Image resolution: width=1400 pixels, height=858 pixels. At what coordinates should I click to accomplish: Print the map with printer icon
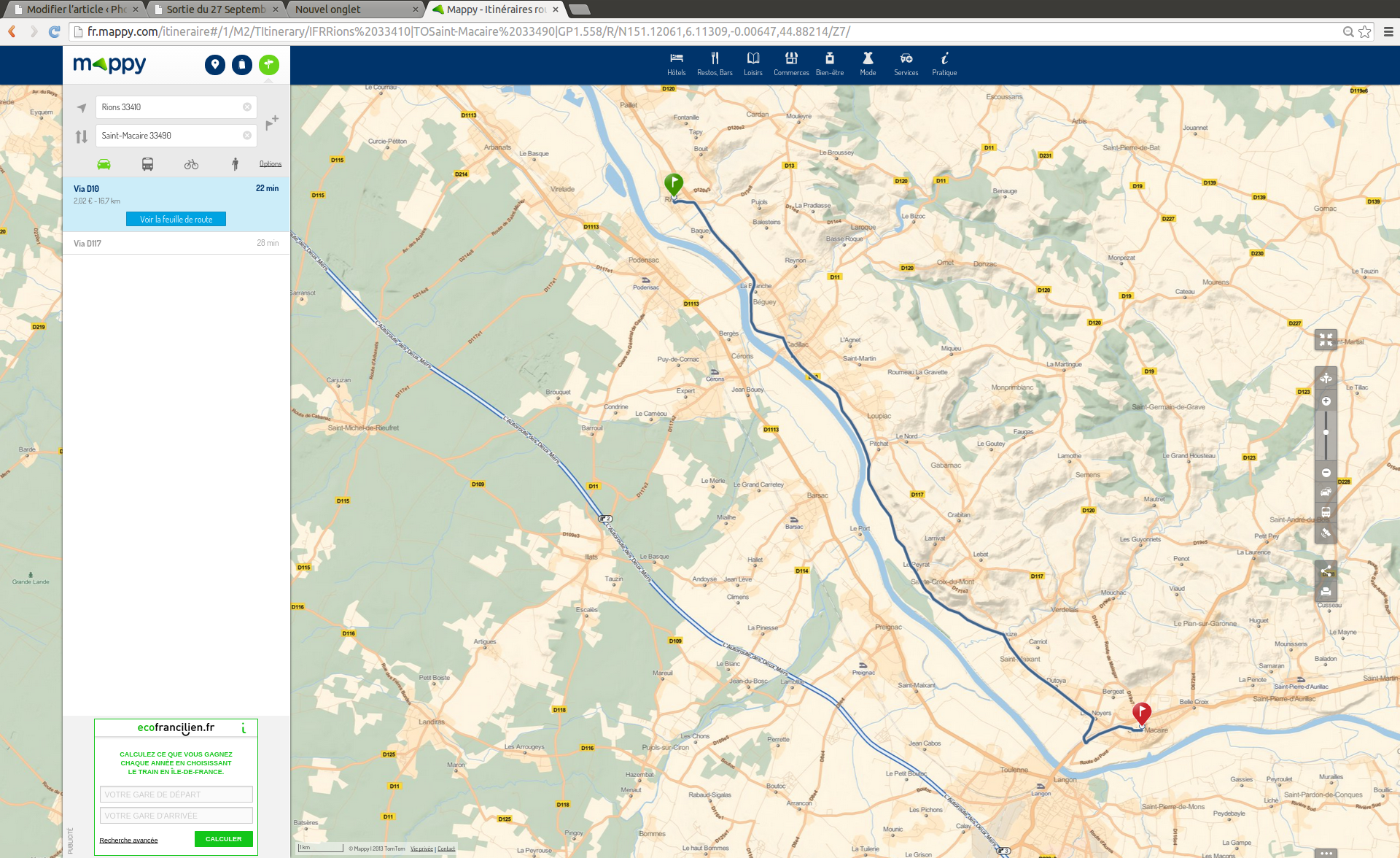click(1326, 592)
